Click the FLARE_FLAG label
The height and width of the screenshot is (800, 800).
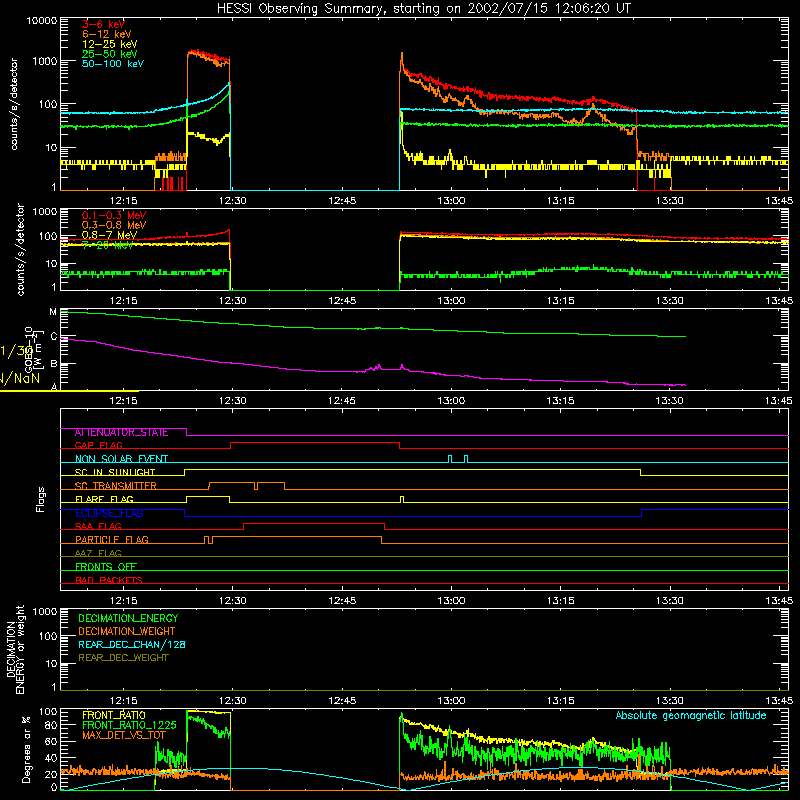click(x=104, y=499)
